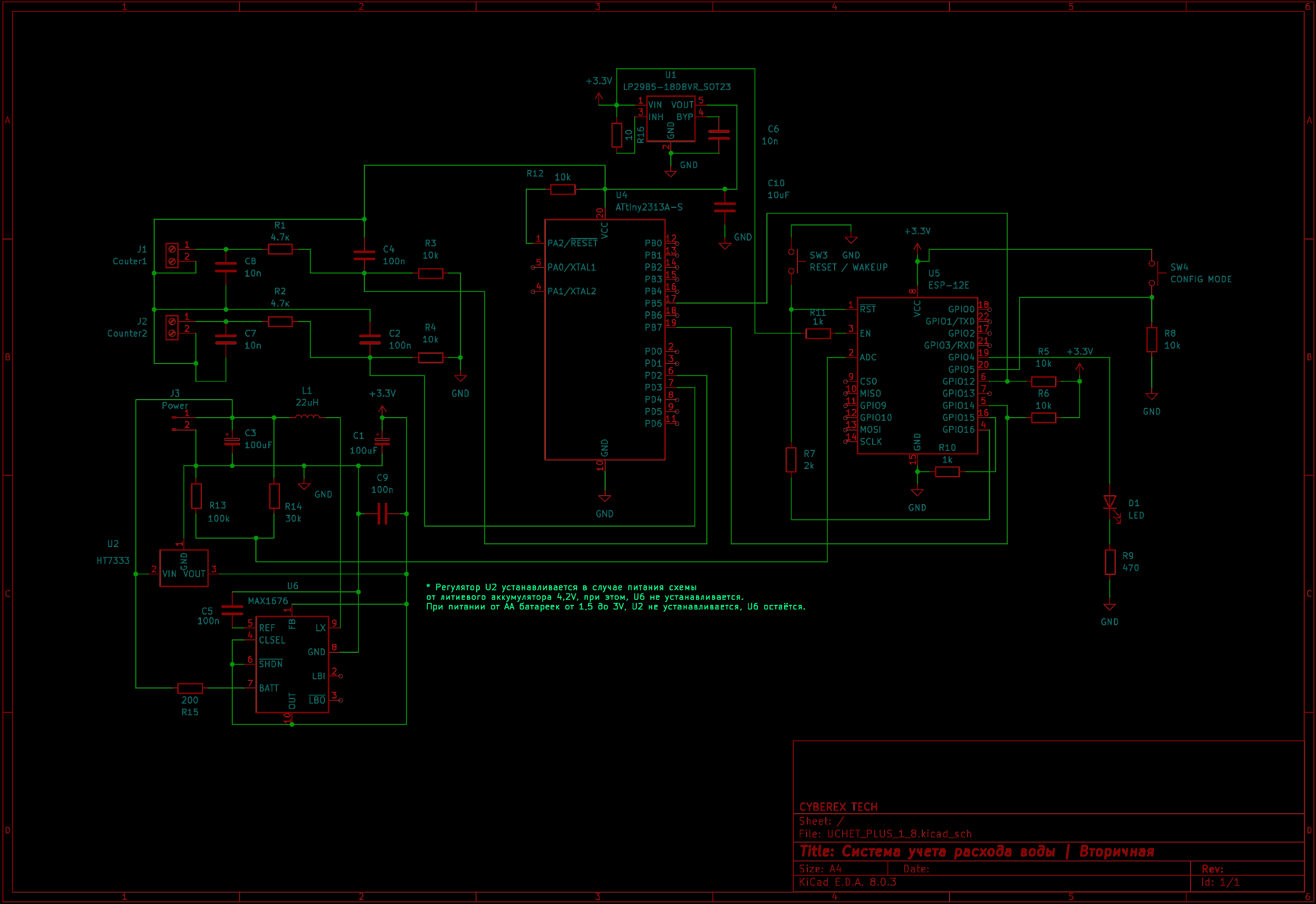Click the R13 100k resistor symbol
Screen dimensions: 1316x904
click(x=196, y=496)
